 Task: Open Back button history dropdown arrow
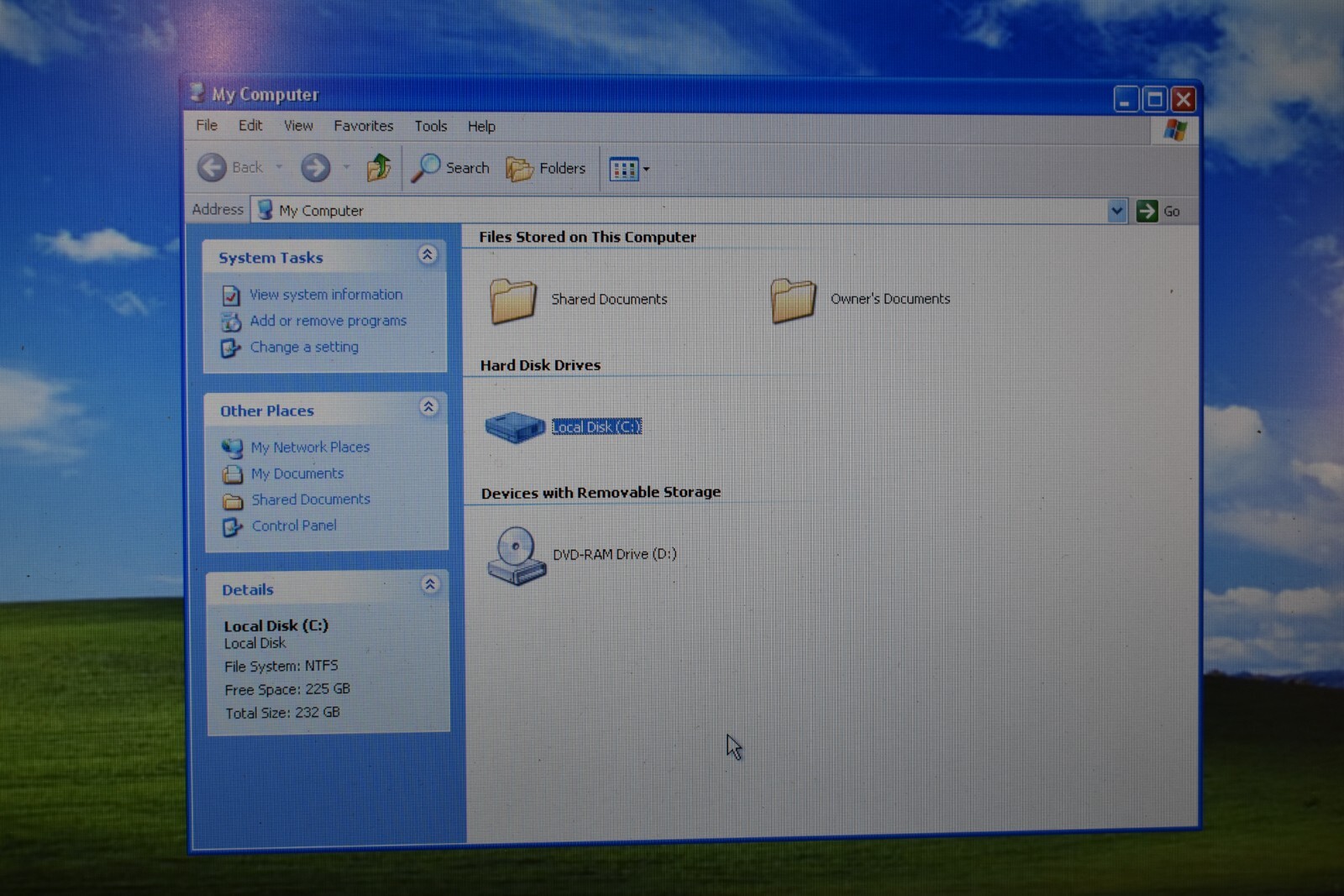(279, 167)
